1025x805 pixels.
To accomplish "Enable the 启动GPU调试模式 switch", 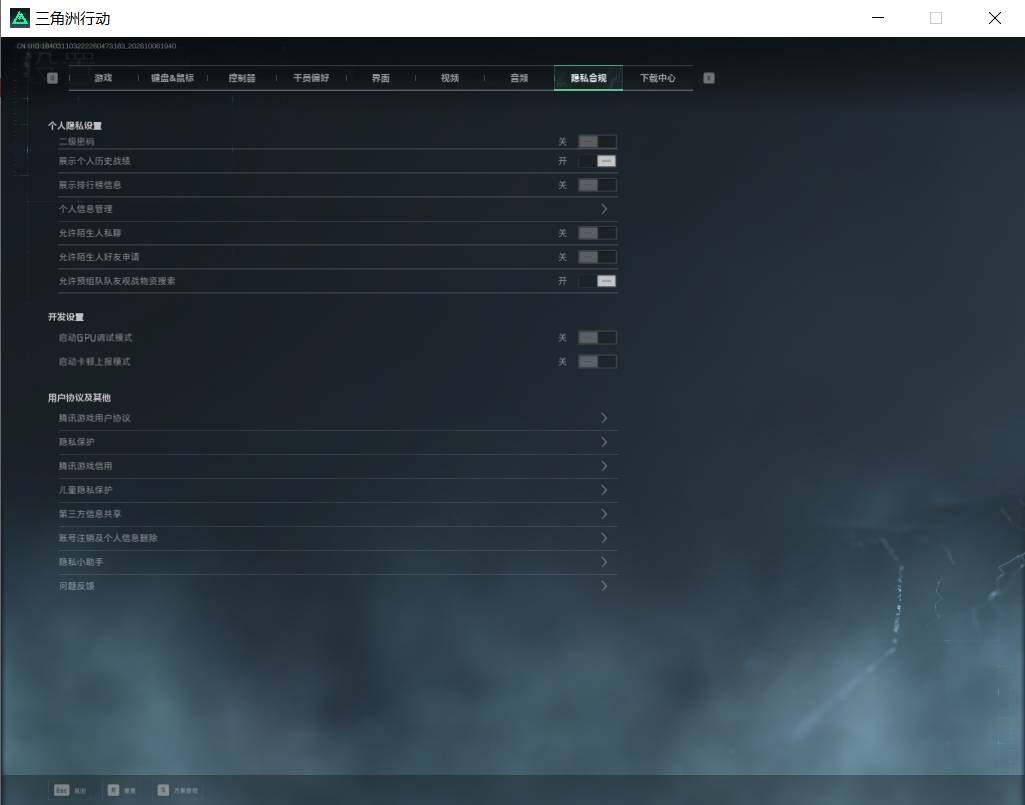I will pyautogui.click(x=597, y=337).
